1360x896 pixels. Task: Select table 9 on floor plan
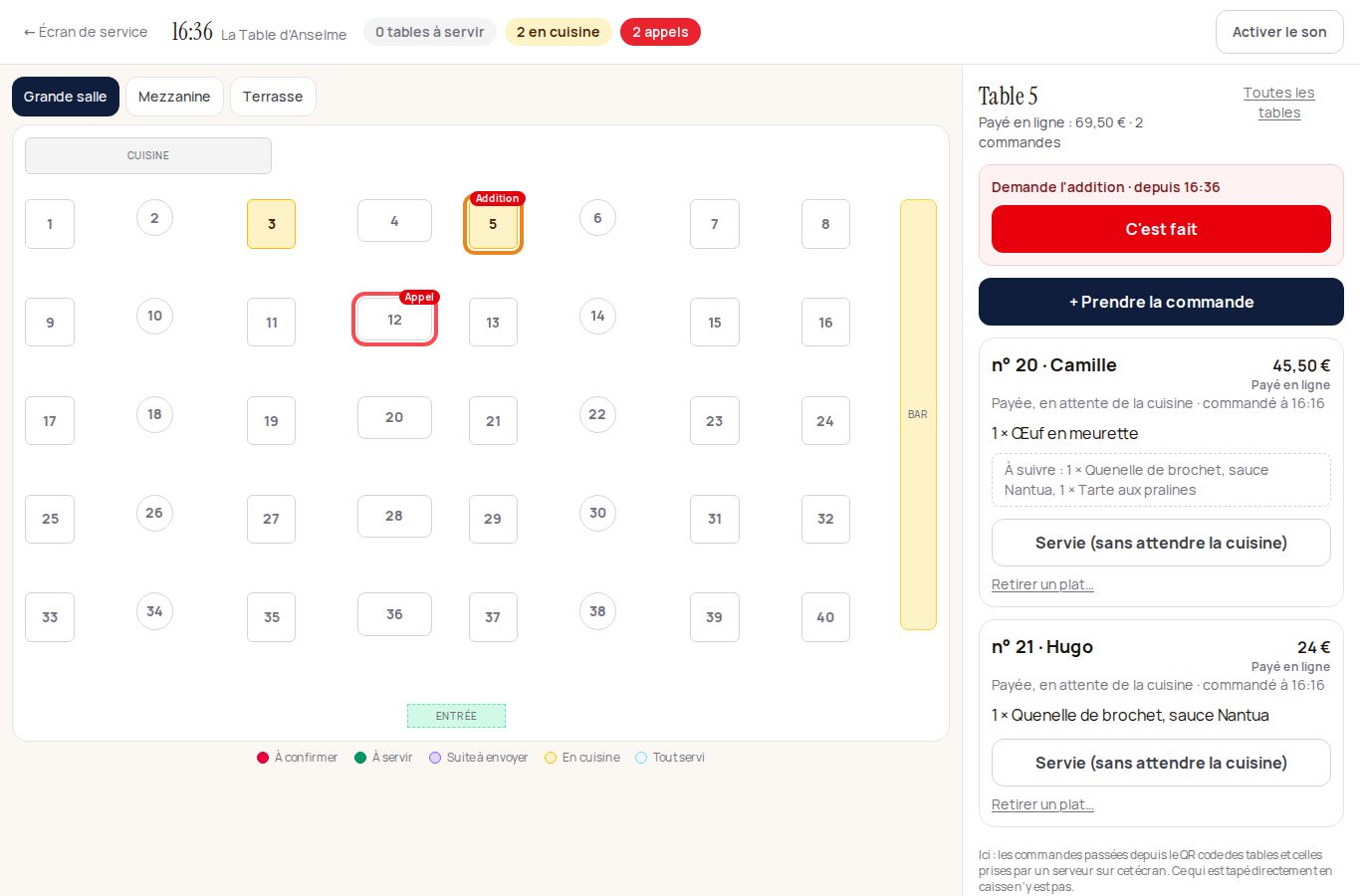(x=50, y=323)
